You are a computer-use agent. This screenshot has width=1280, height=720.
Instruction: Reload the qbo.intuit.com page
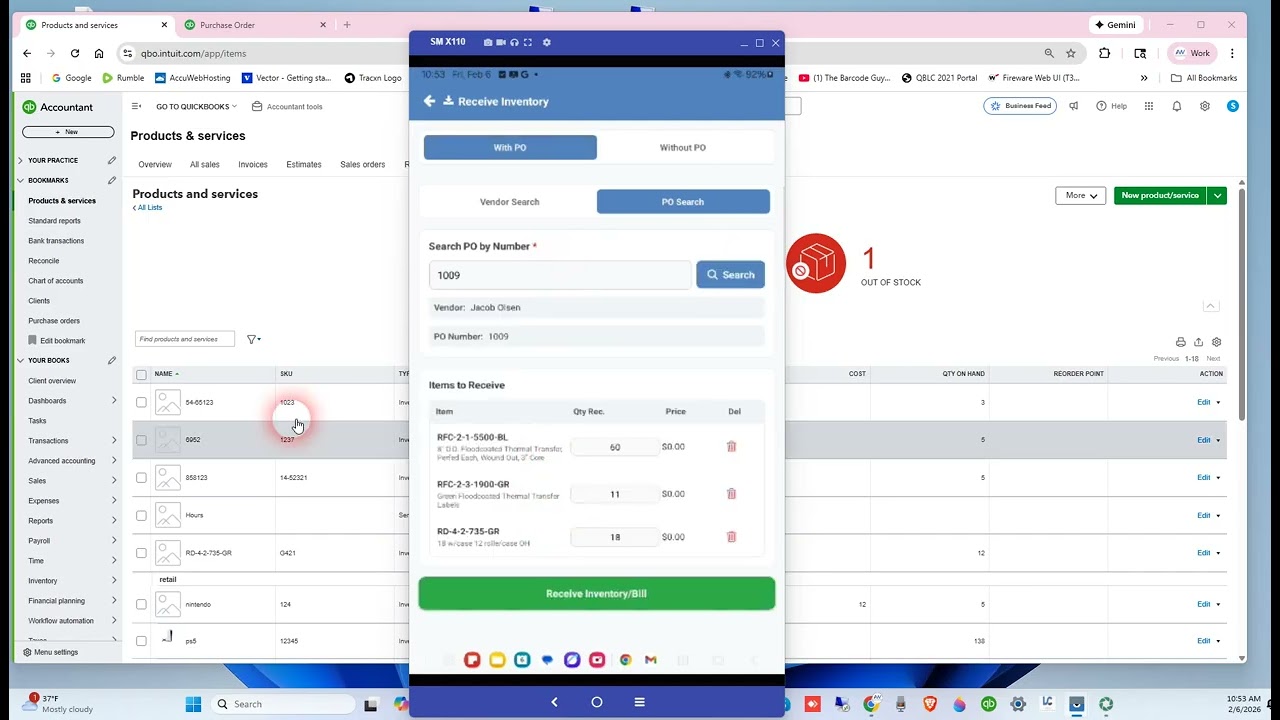coord(75,53)
